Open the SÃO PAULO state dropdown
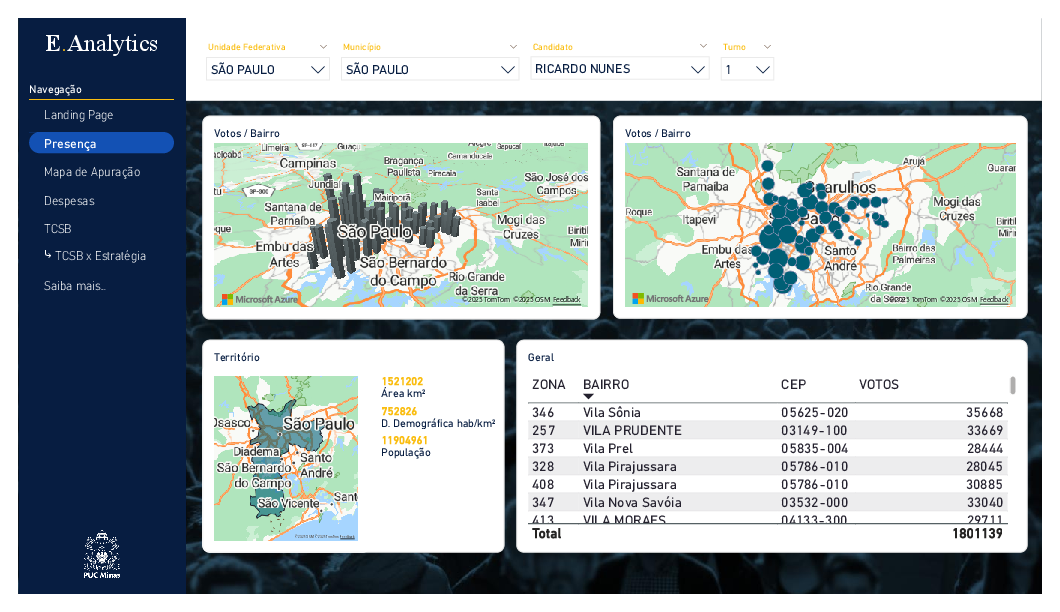This screenshot has width=1060, height=612. pyautogui.click(x=268, y=69)
